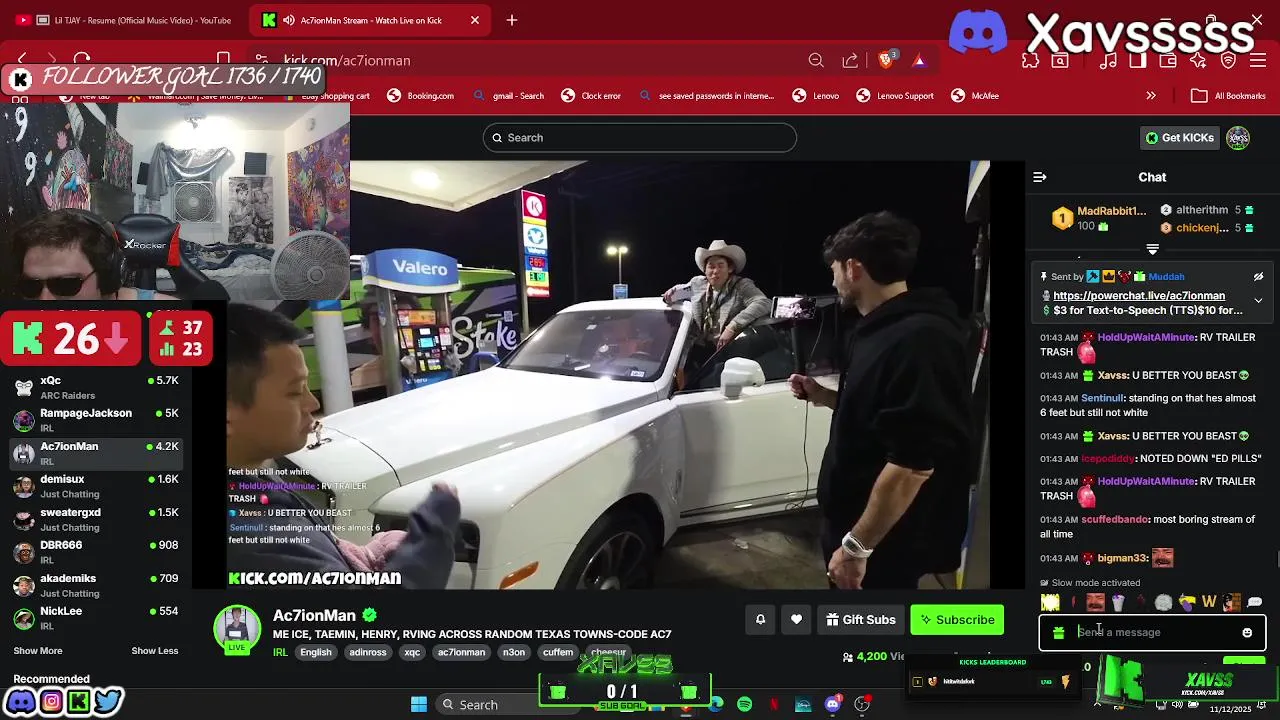Open Brave Rewards triangle icon
This screenshot has width=1280, height=720.
click(x=918, y=61)
